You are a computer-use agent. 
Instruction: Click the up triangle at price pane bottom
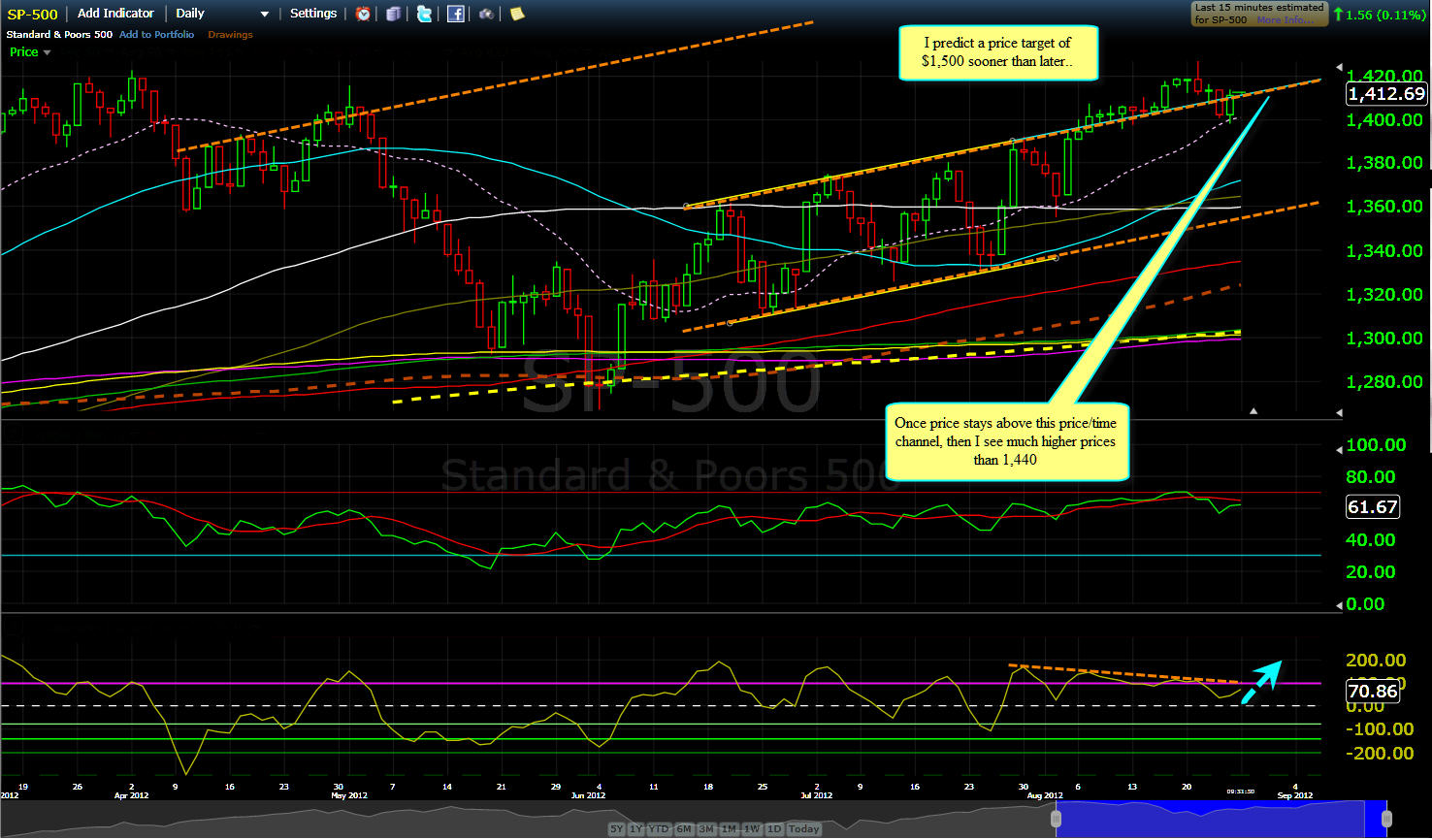pos(1253,411)
